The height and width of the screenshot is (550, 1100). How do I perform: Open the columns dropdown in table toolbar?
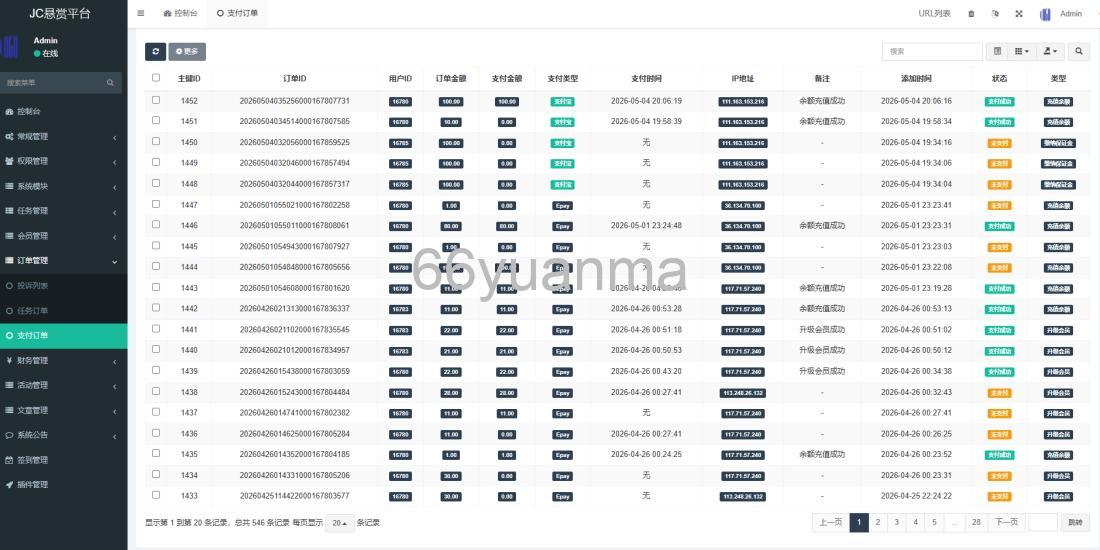point(1022,51)
